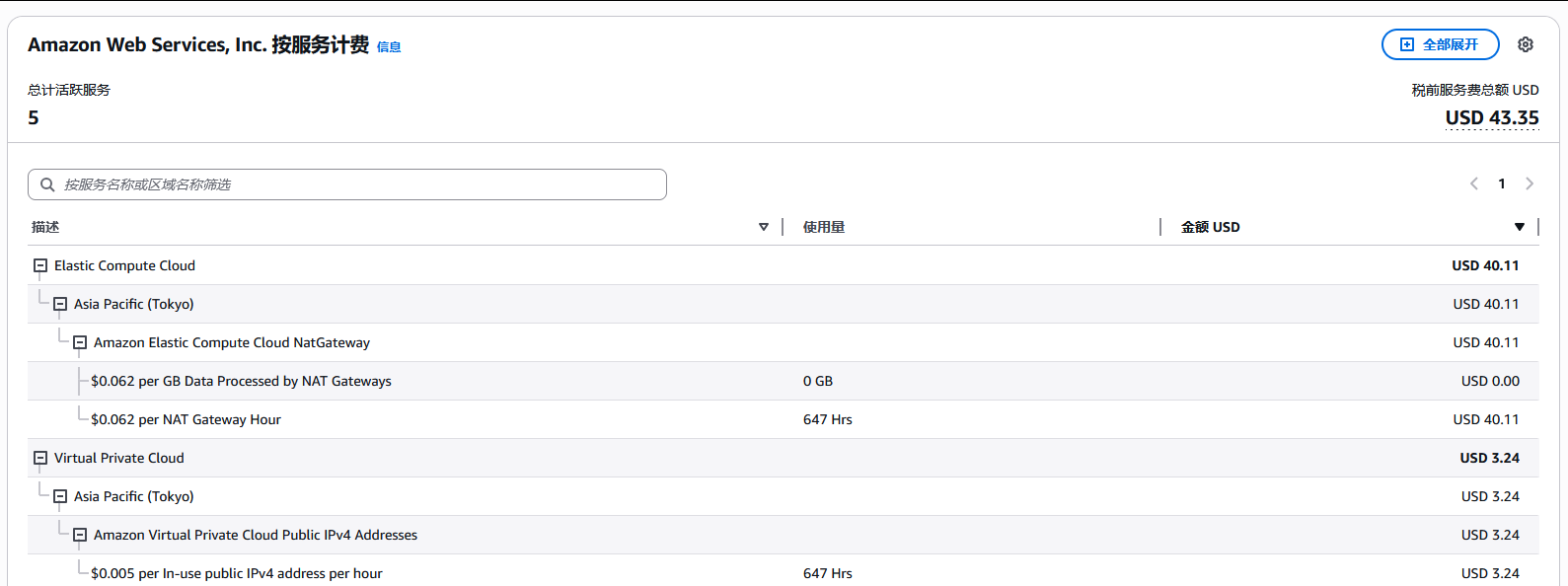1568x586 pixels.
Task: Go to the previous page arrow
Action: [1474, 183]
